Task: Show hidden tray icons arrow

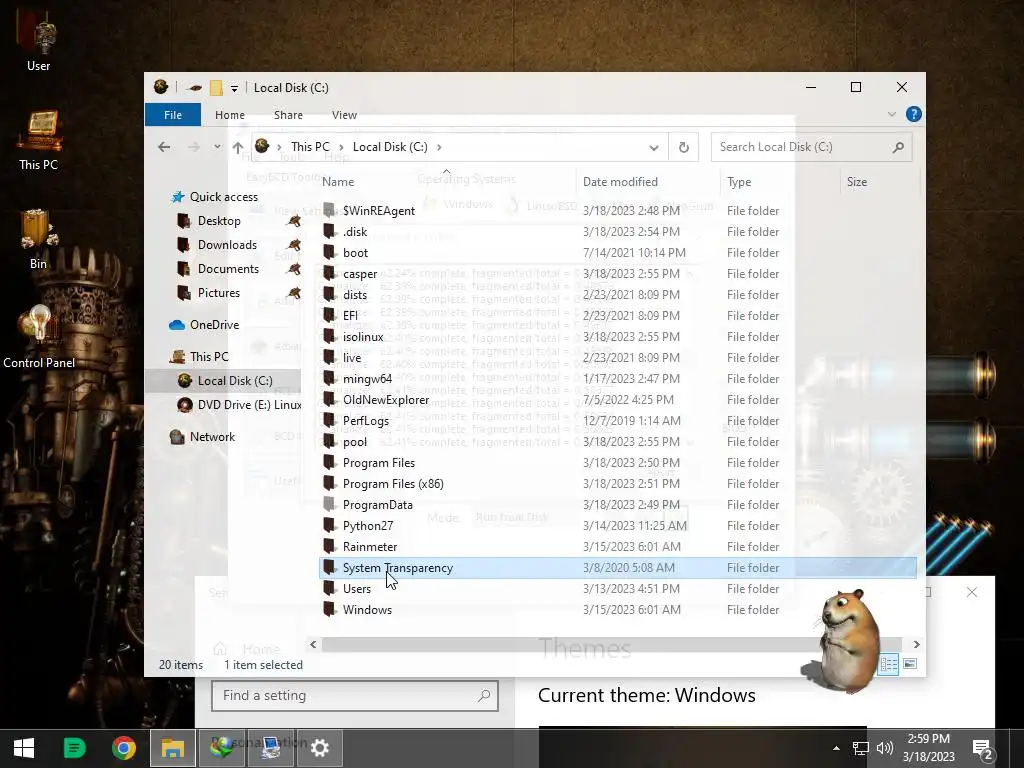Action: click(836, 748)
